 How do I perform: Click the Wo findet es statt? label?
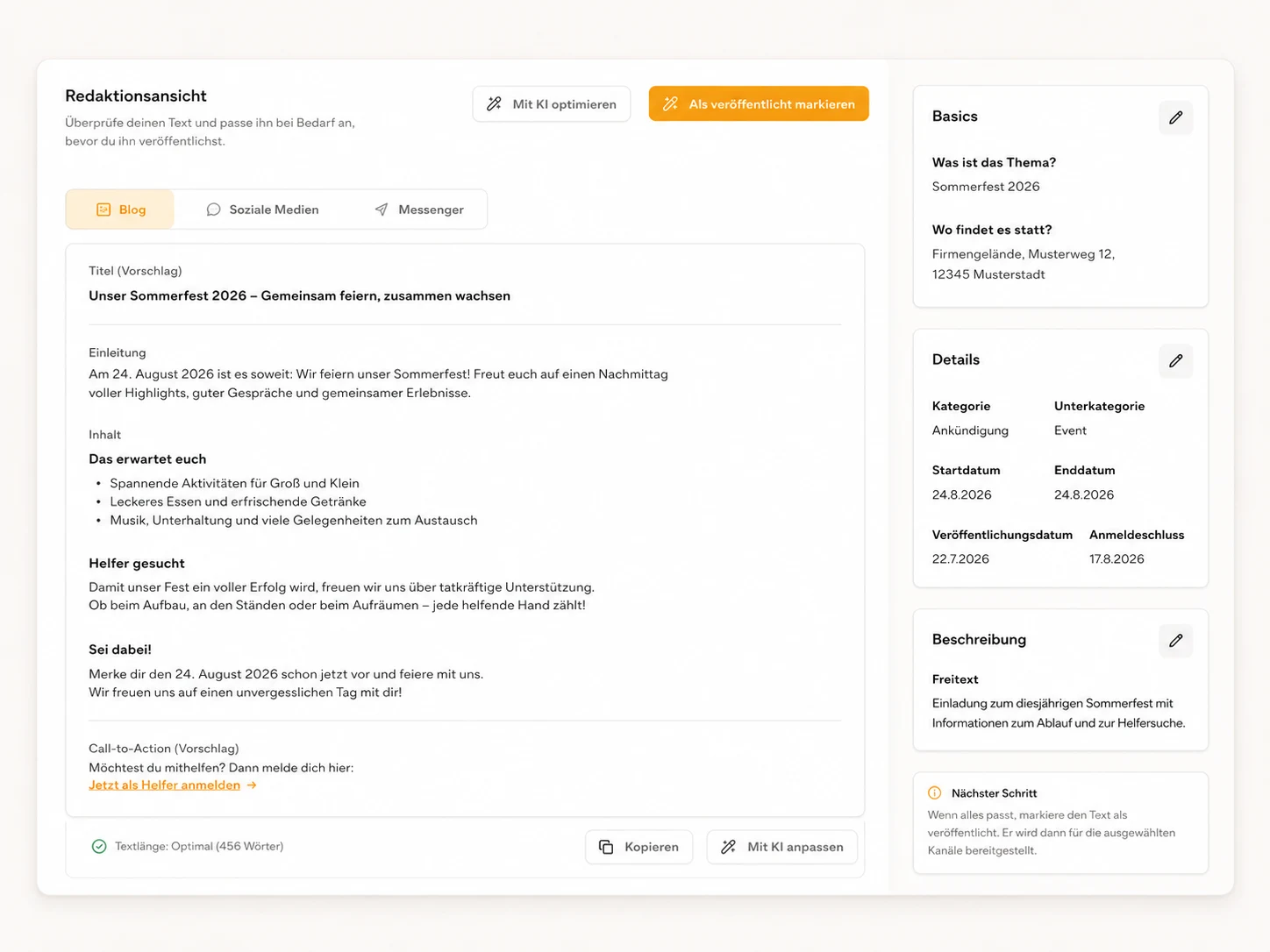(x=992, y=231)
